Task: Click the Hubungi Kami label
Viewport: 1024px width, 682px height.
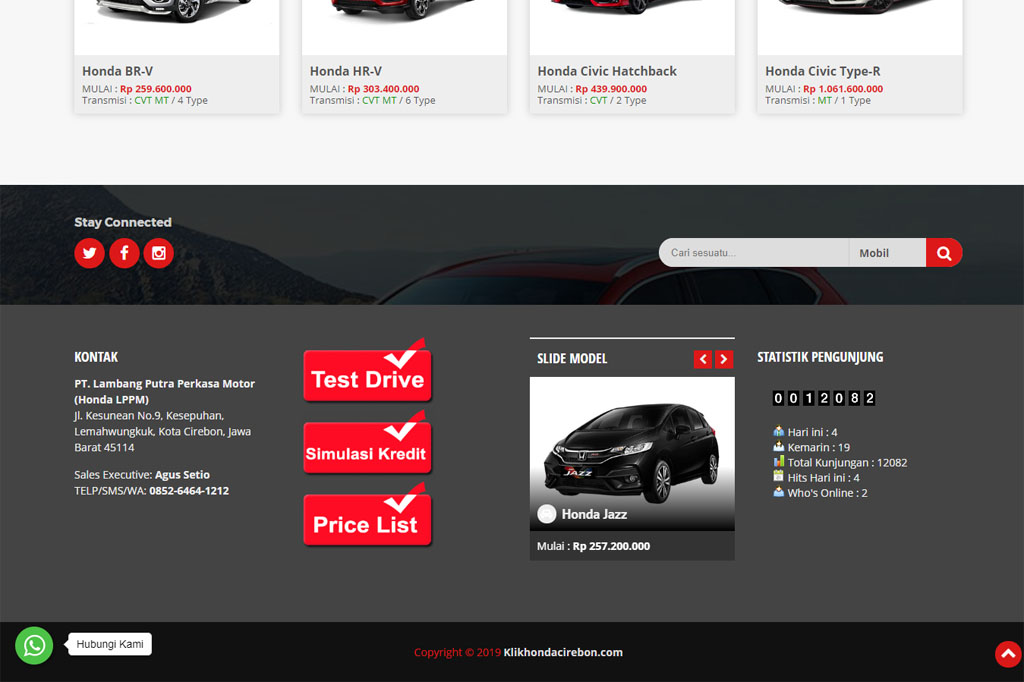Action: click(x=110, y=644)
